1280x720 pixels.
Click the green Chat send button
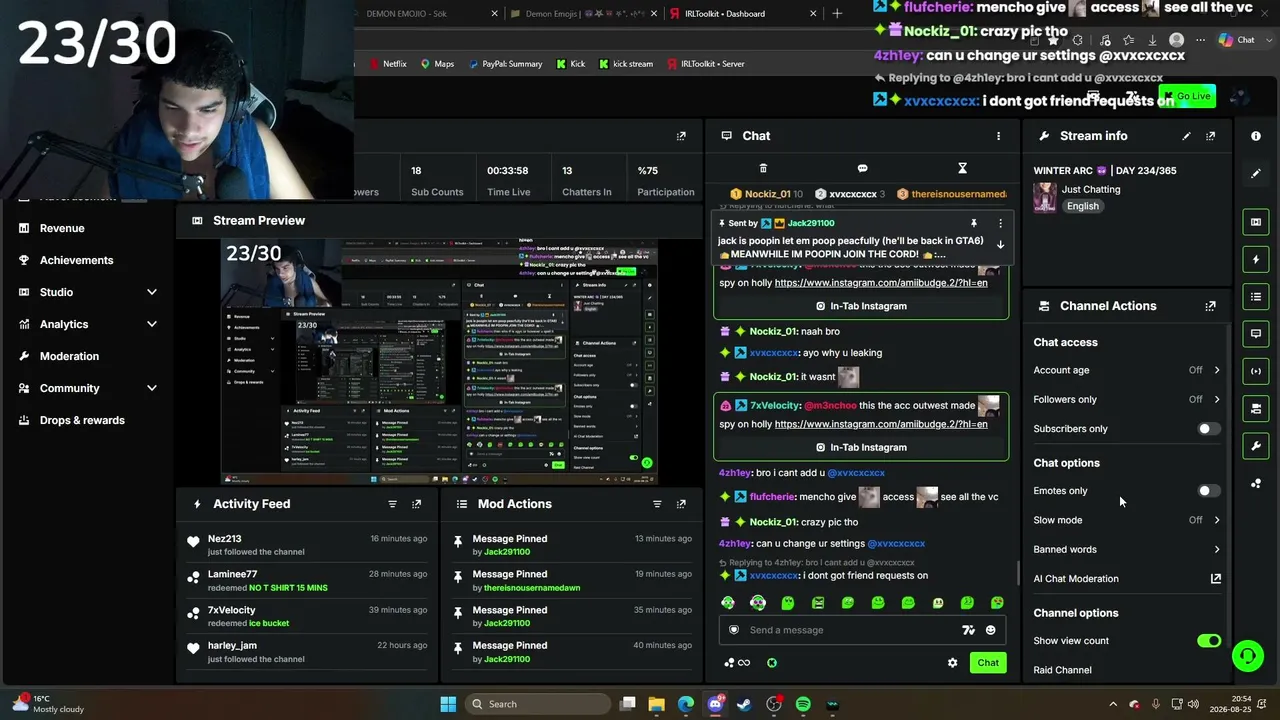point(988,663)
